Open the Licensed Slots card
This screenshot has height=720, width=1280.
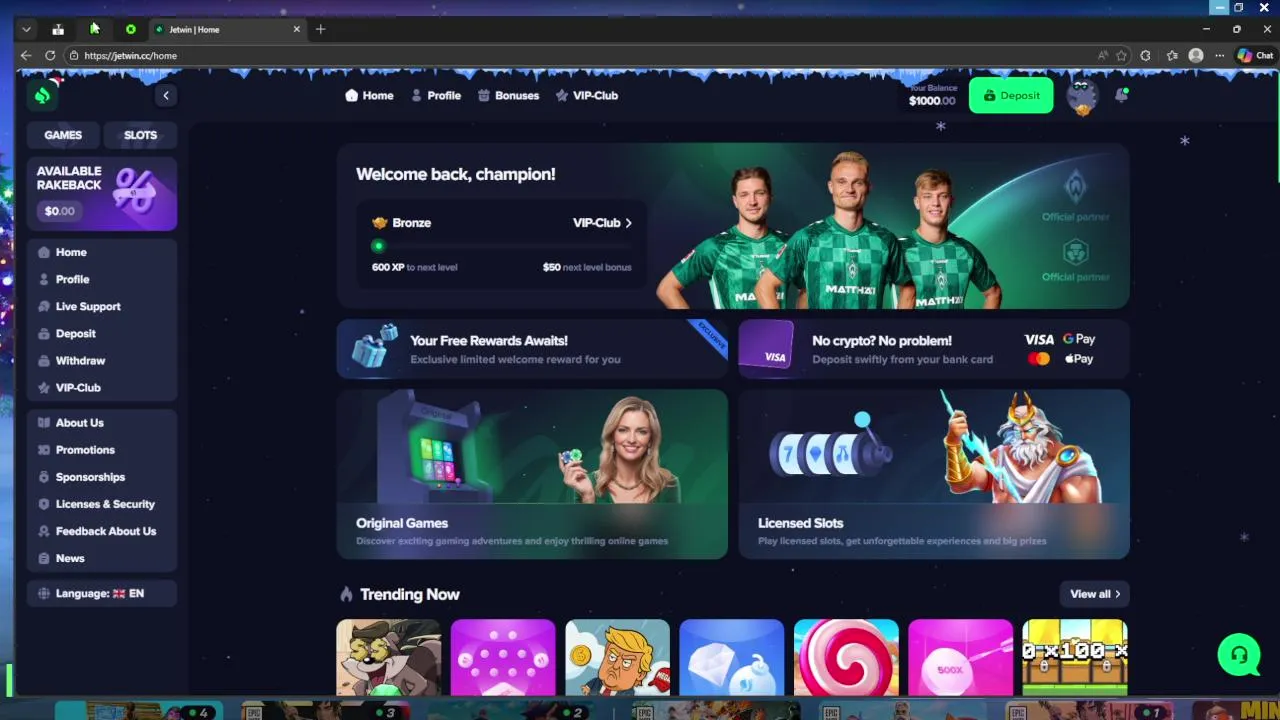[x=934, y=474]
